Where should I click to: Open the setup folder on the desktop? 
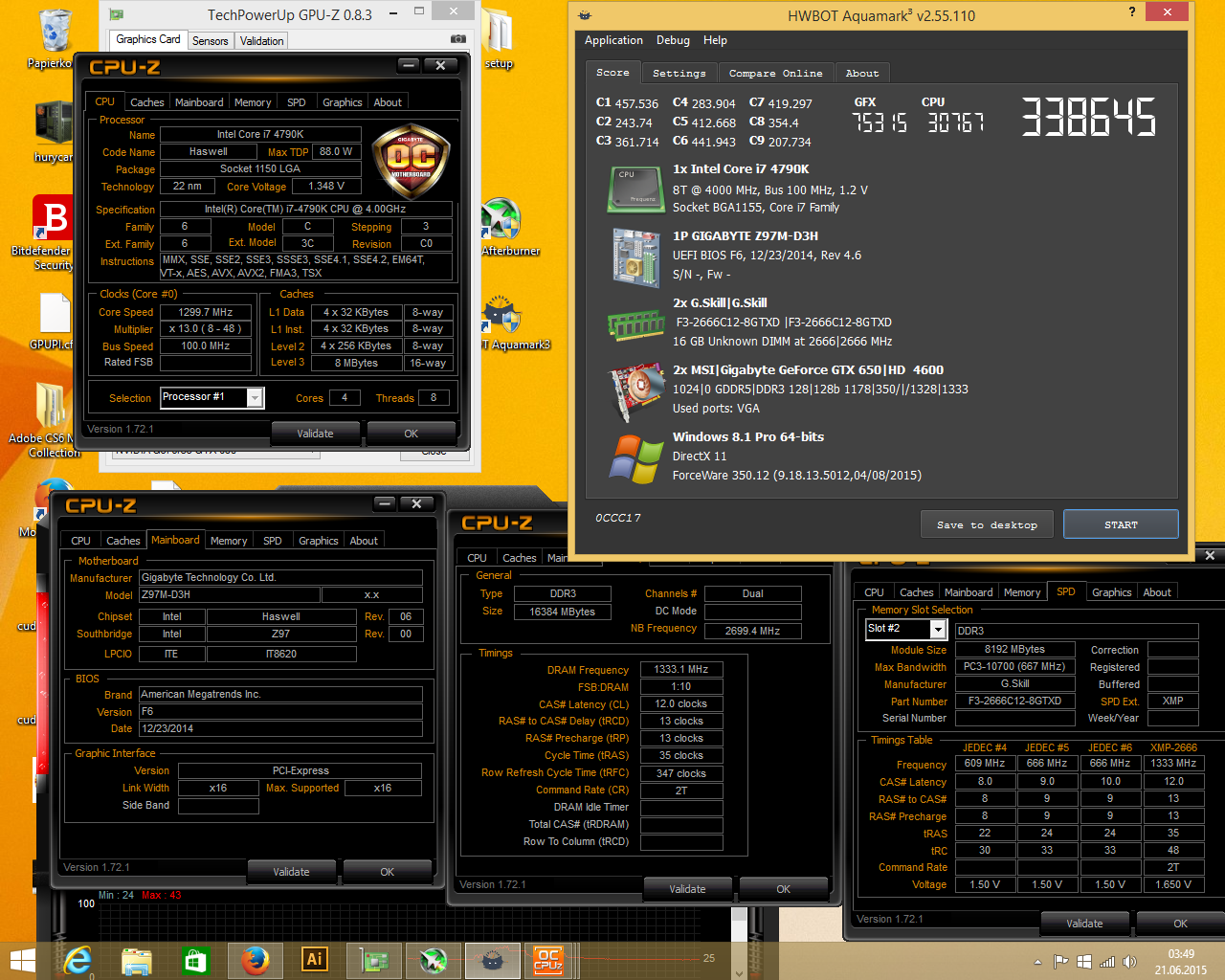(499, 39)
